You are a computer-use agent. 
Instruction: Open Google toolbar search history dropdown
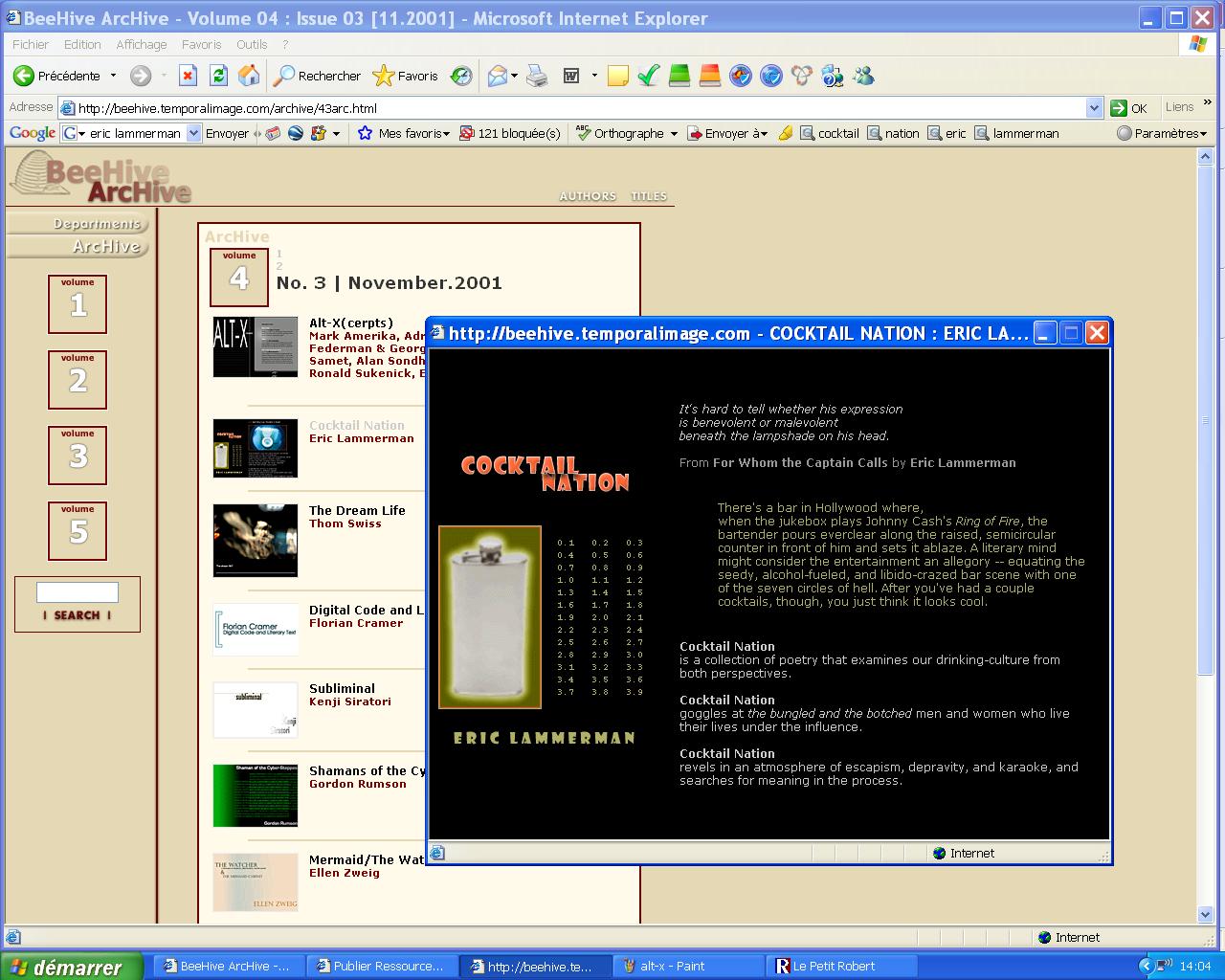[x=193, y=134]
